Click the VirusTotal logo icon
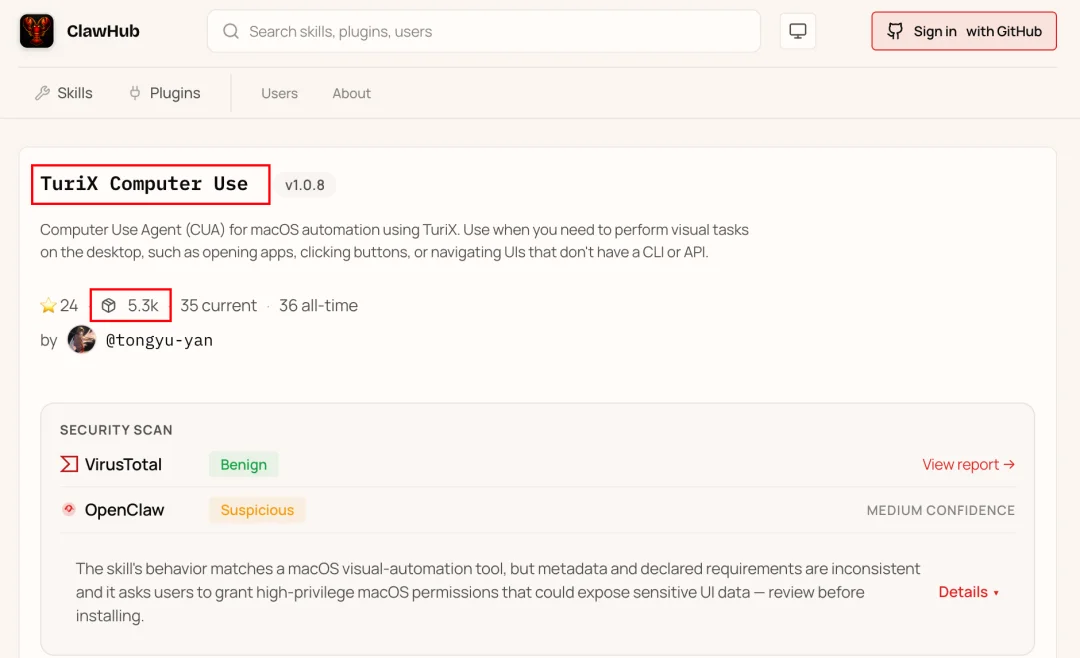This screenshot has width=1080, height=658. 69,464
